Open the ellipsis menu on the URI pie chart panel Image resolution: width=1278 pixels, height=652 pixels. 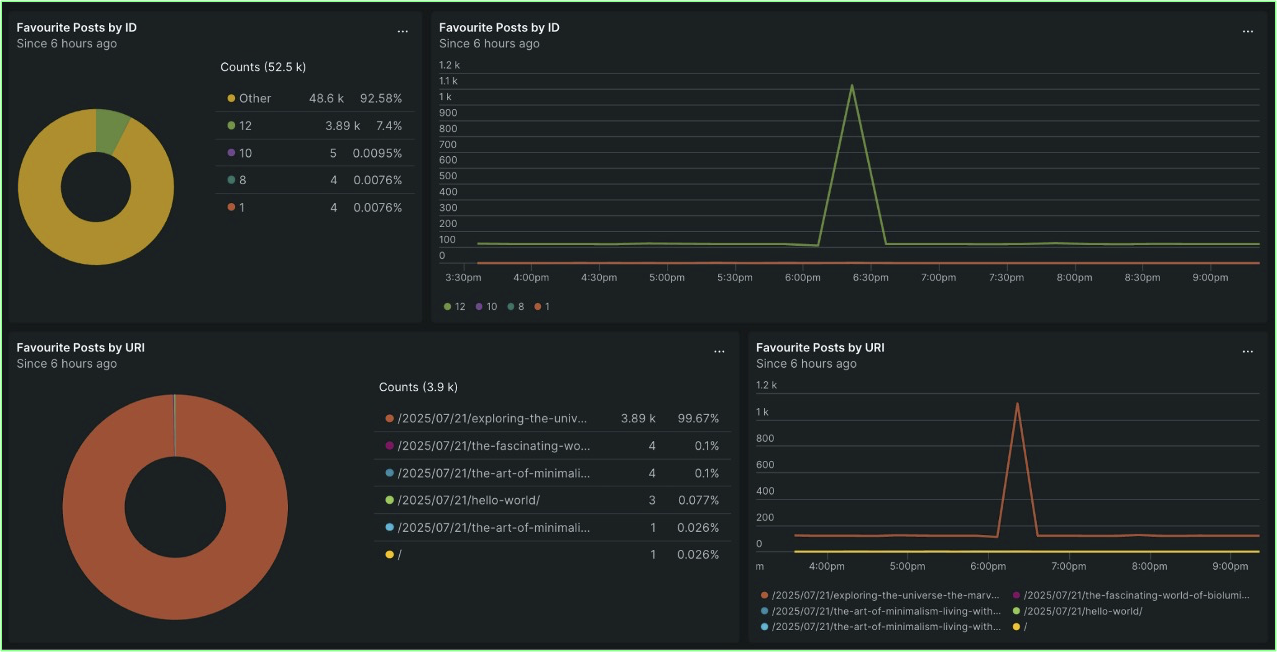719,351
